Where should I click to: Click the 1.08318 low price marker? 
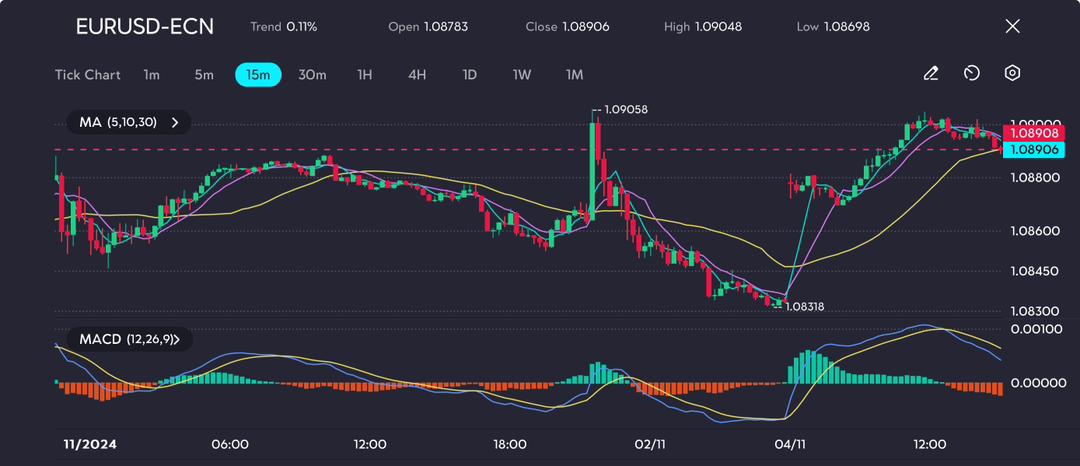tap(804, 307)
